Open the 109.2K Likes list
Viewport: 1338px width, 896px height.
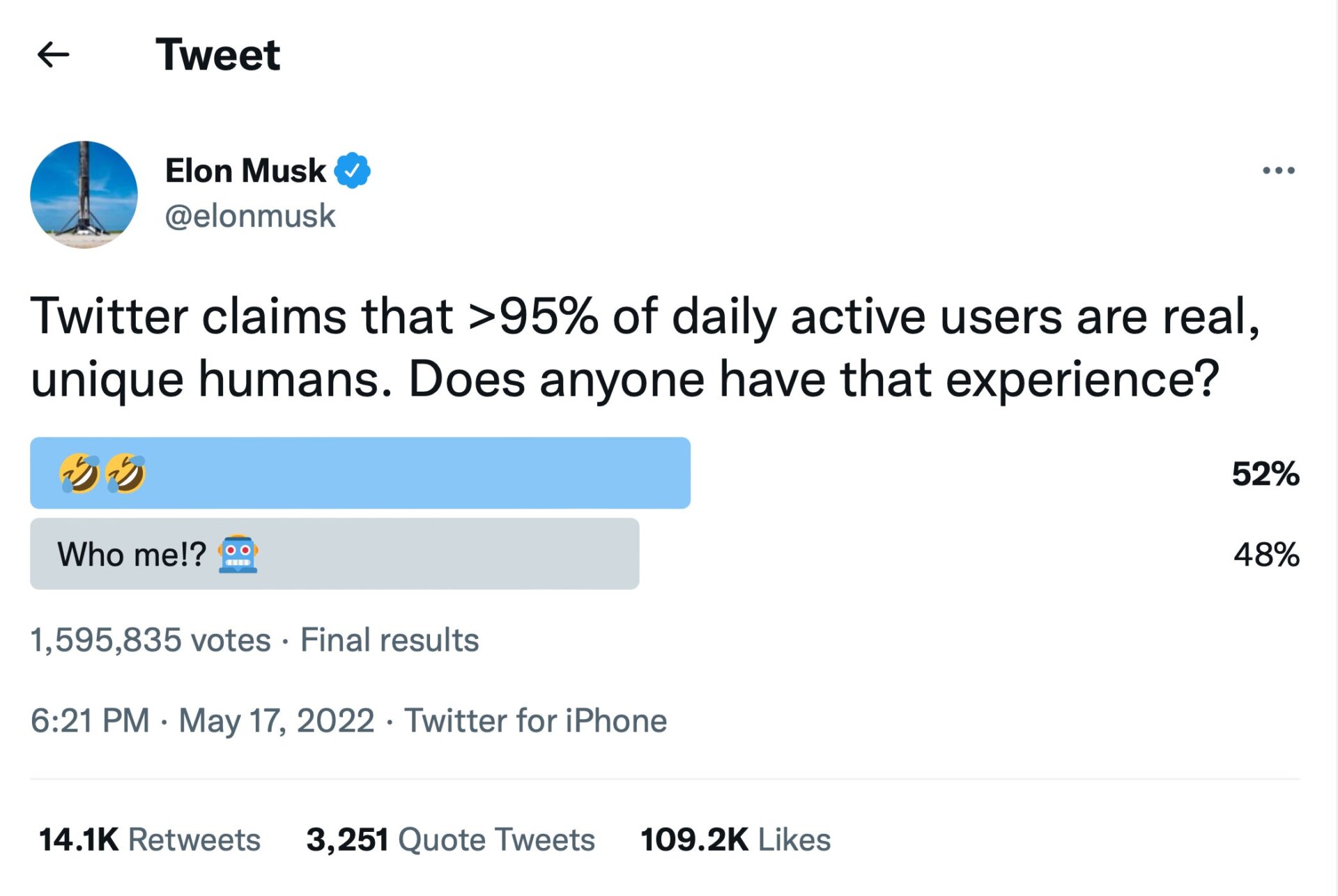(x=735, y=840)
